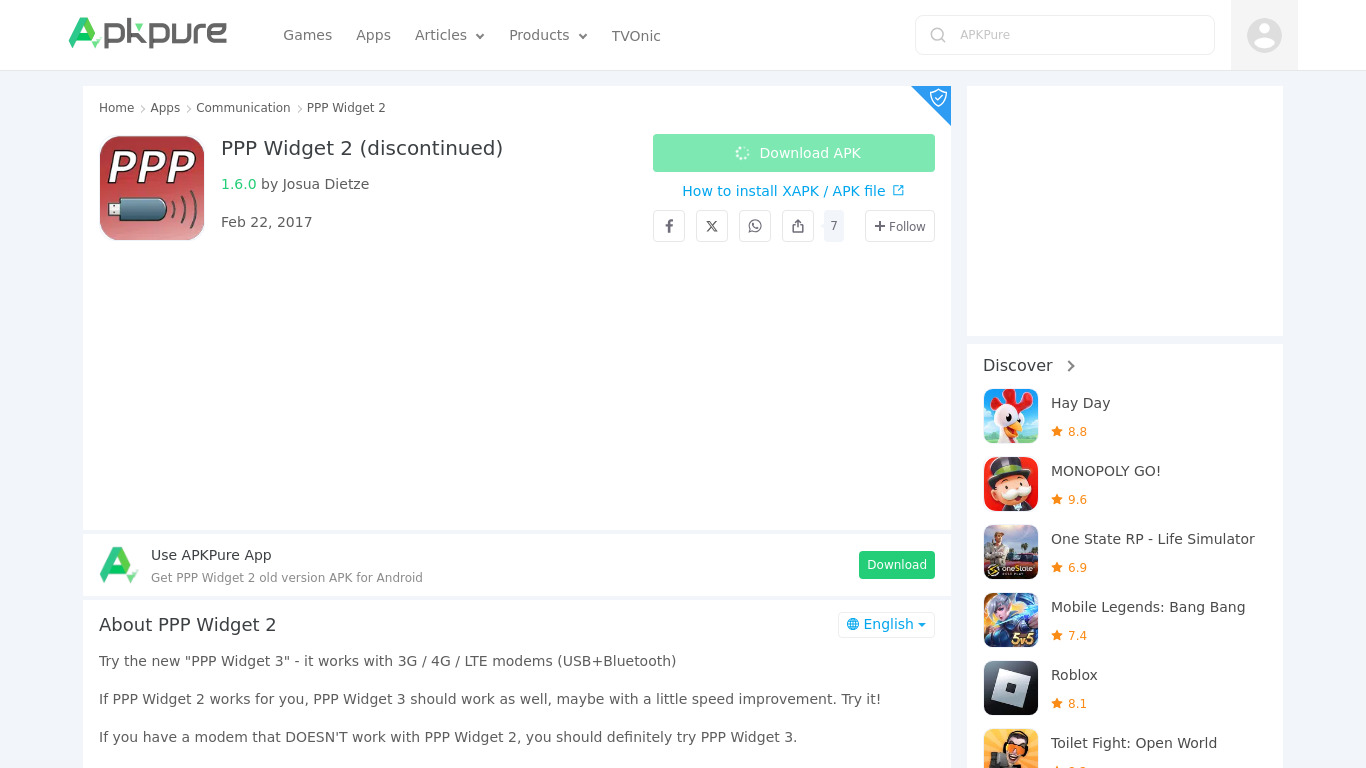Click the Follow button
Image resolution: width=1366 pixels, height=768 pixels.
900,226
